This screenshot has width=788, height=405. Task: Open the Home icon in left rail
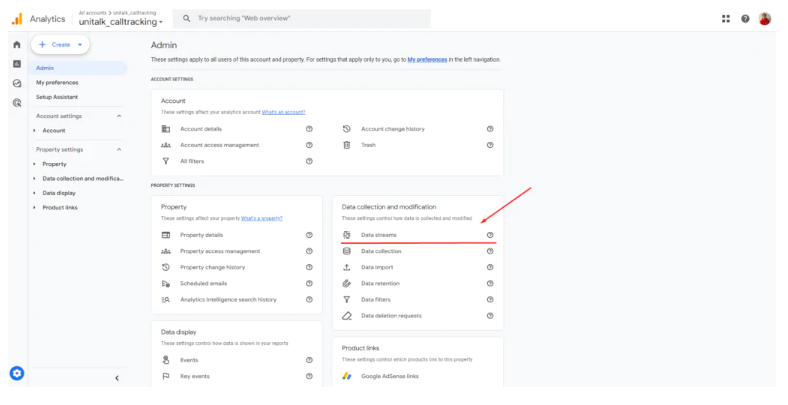(17, 45)
